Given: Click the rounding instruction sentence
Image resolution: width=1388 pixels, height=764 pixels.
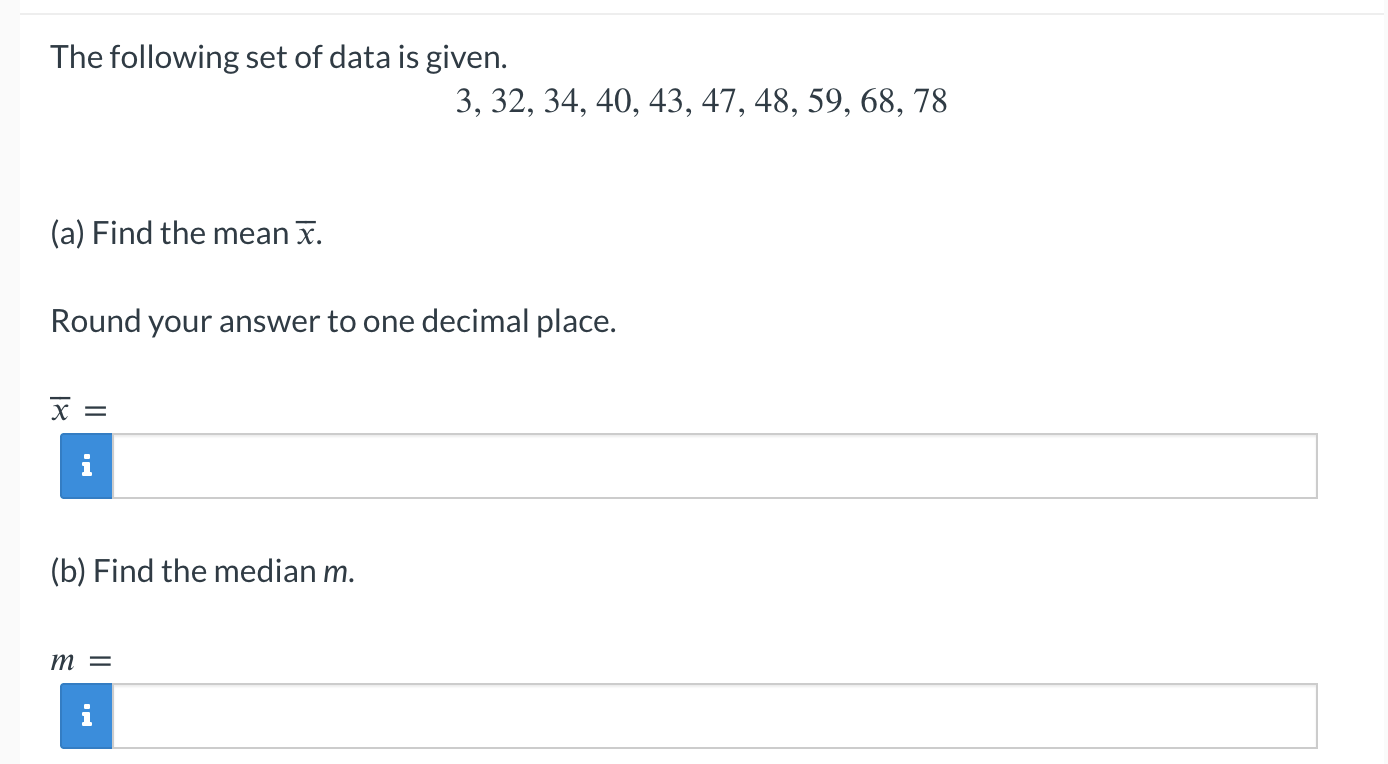Looking at the screenshot, I should (x=334, y=321).
